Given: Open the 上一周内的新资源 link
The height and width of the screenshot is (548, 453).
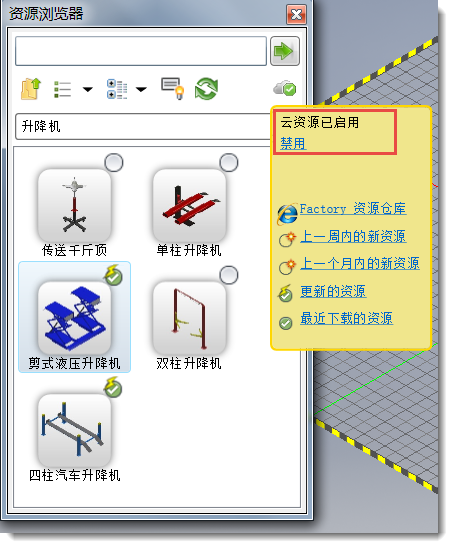Looking at the screenshot, I should pos(353,237).
